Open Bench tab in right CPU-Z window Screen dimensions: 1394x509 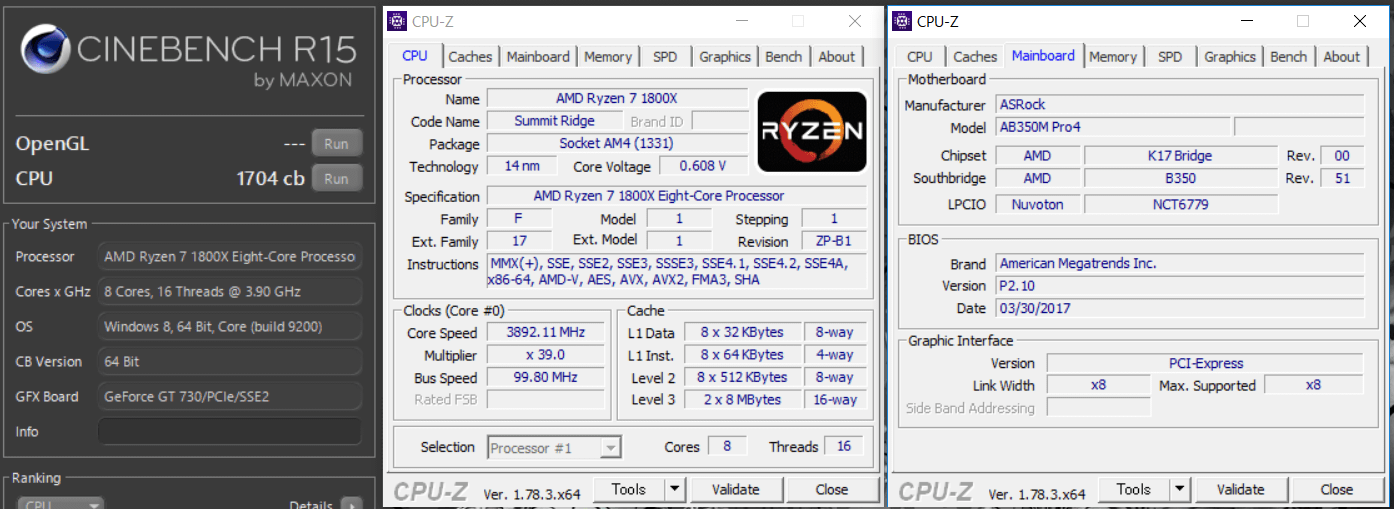click(x=1289, y=57)
